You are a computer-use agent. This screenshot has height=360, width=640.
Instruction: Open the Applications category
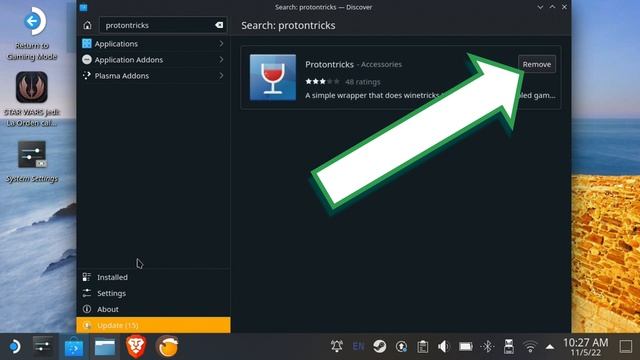[x=153, y=44]
